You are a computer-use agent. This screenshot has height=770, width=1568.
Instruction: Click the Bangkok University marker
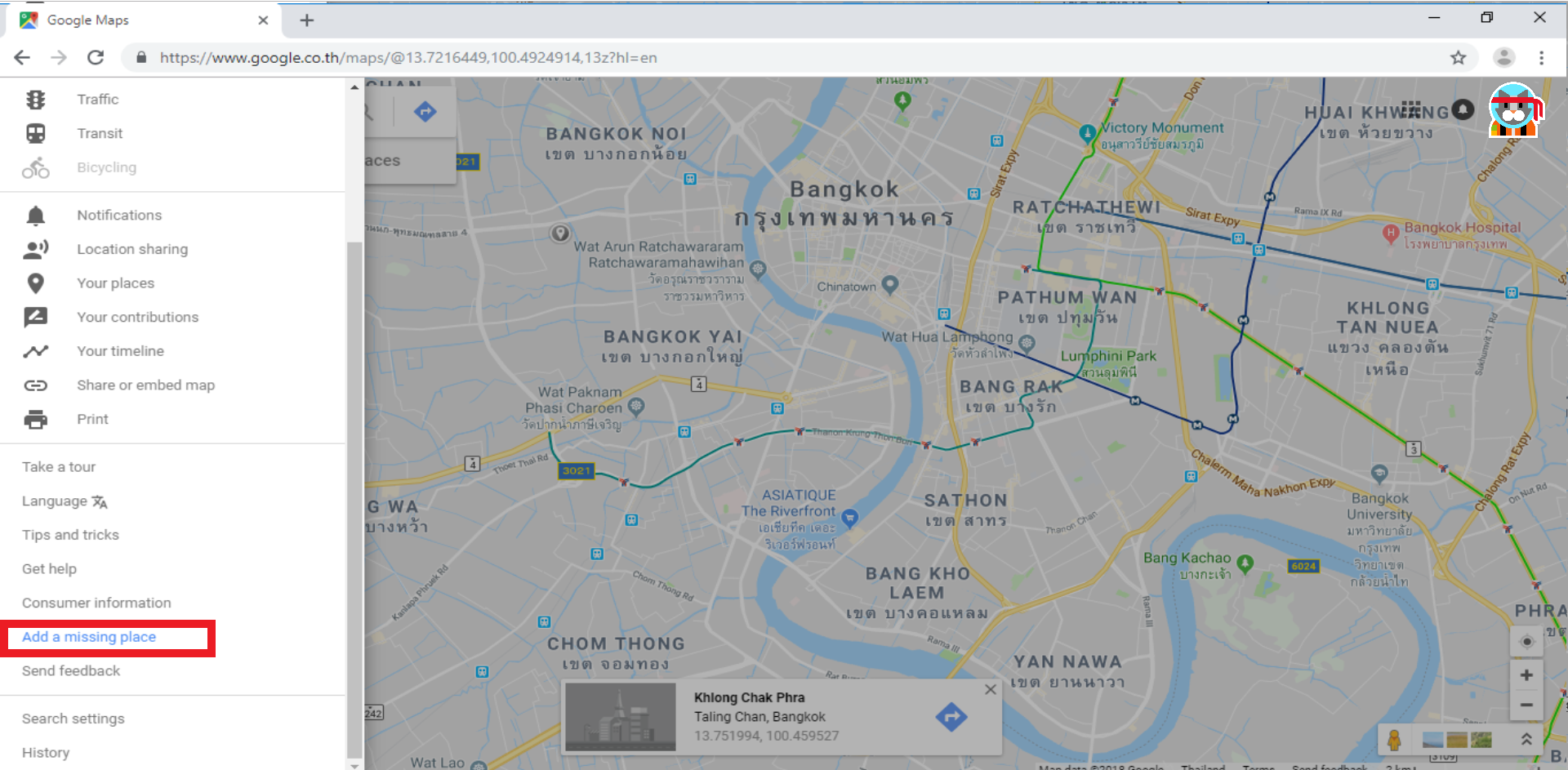coord(1379,473)
